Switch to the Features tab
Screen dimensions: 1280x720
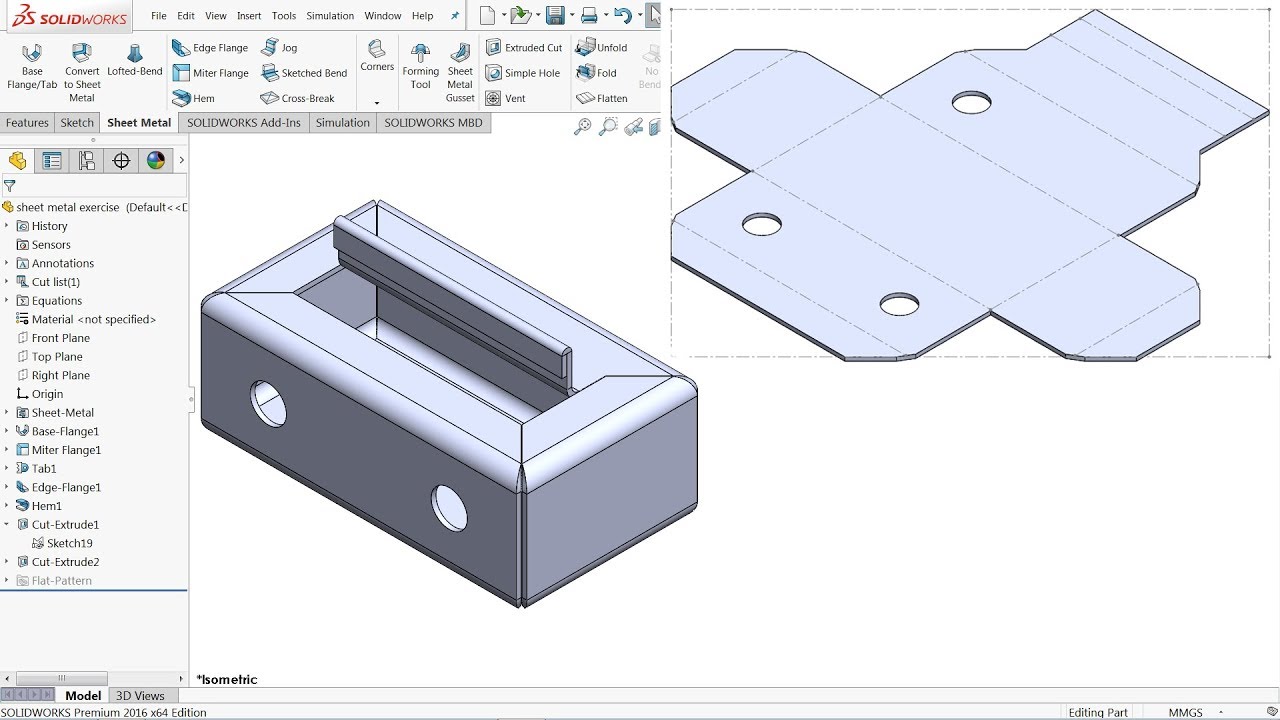click(x=27, y=123)
